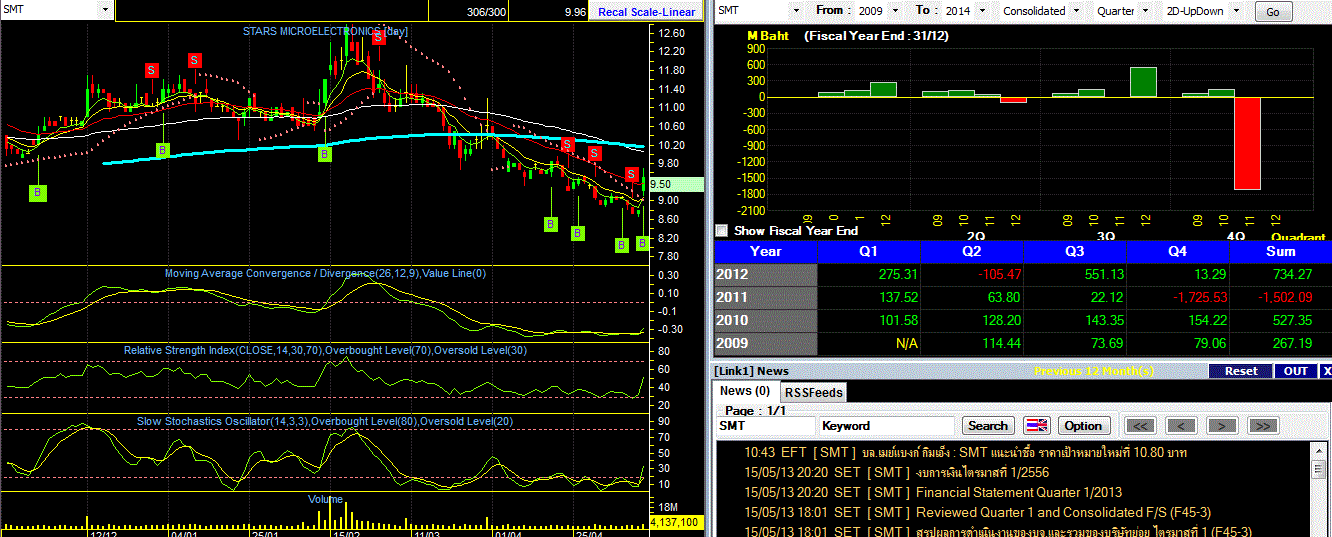Click the MACD indicator title
The image size is (1332, 537).
click(325, 274)
